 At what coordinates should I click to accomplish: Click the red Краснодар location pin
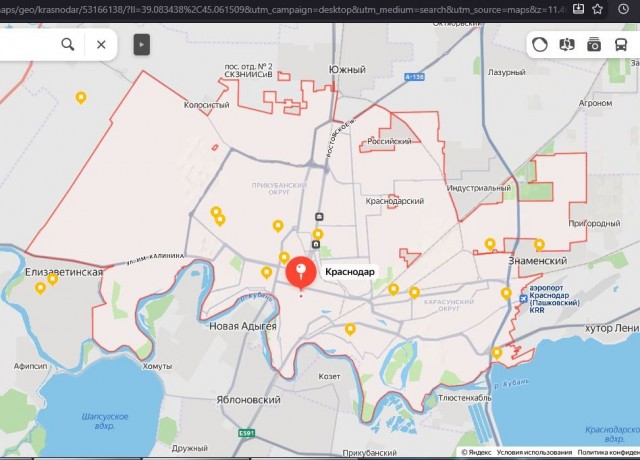301,273
